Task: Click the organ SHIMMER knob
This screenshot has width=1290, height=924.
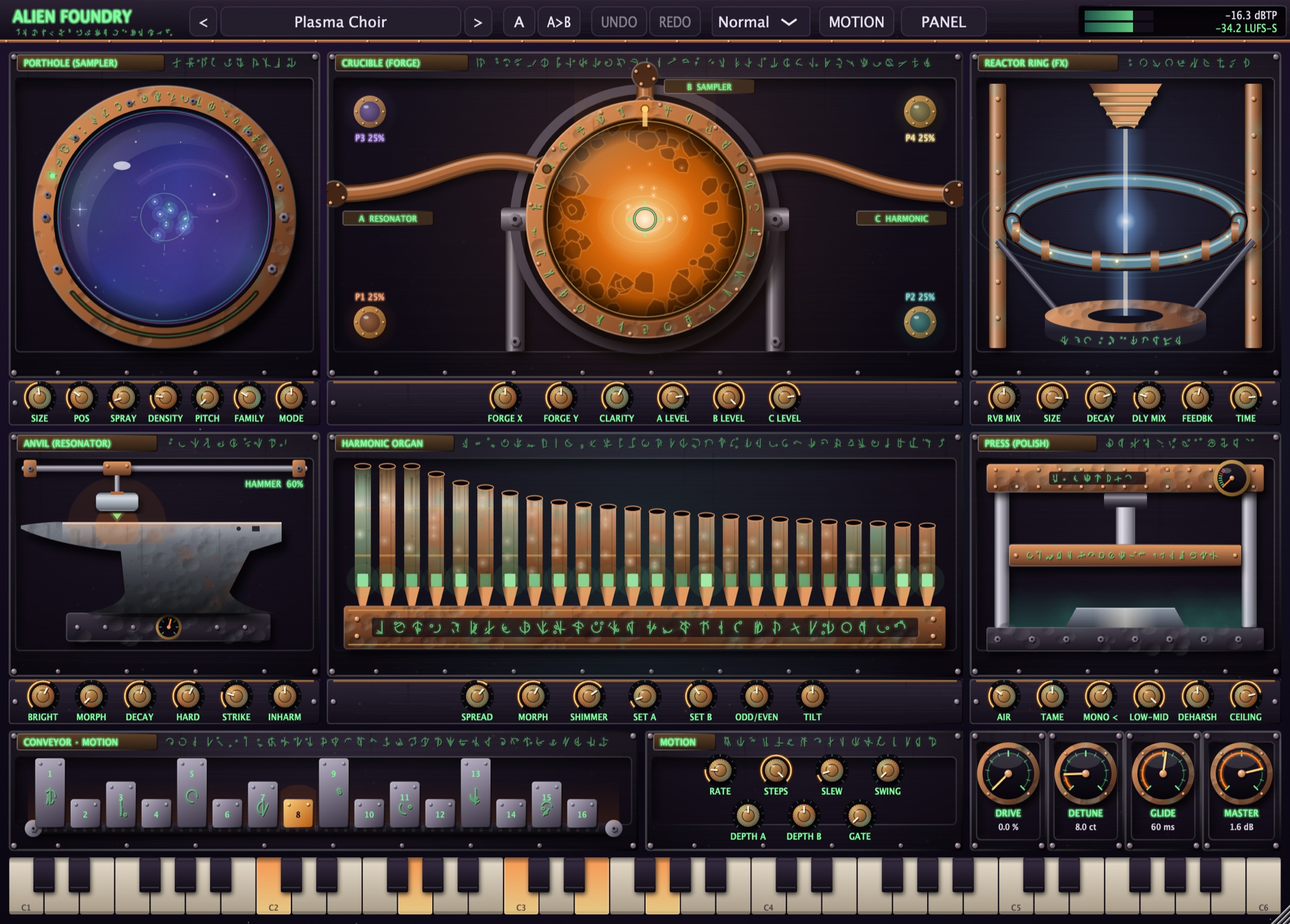Action: click(x=588, y=696)
